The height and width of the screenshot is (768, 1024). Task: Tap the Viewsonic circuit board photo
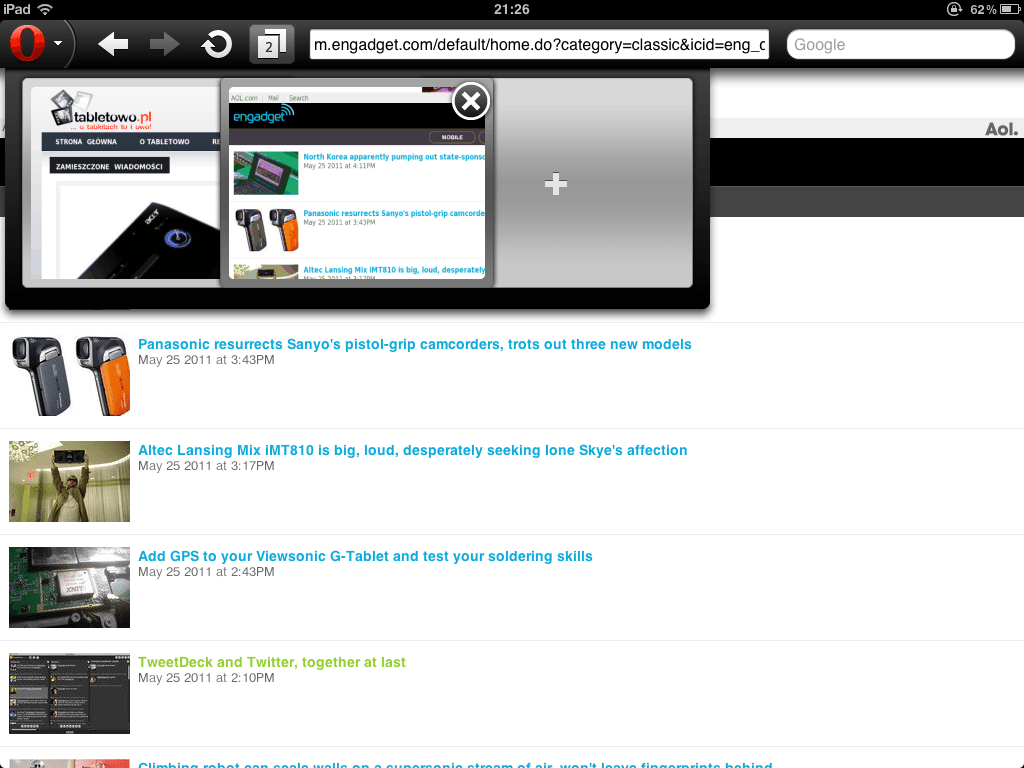click(x=69, y=587)
